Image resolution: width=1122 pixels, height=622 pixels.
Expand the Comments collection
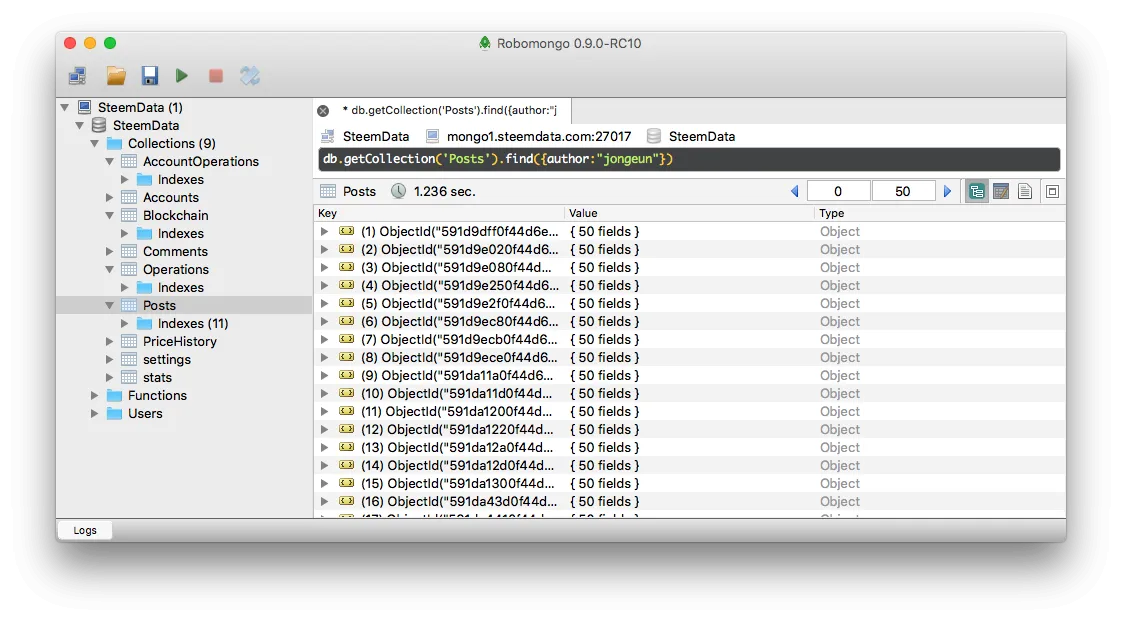(x=109, y=251)
